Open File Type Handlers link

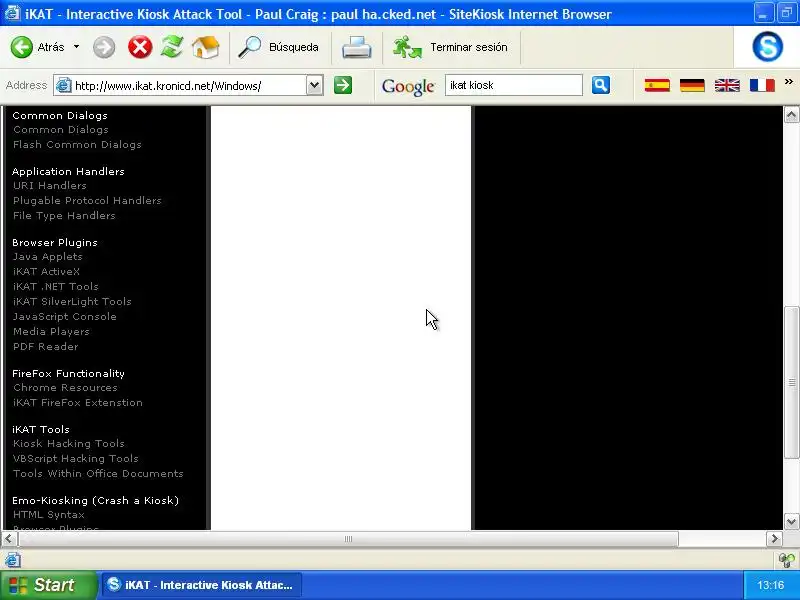click(x=64, y=215)
